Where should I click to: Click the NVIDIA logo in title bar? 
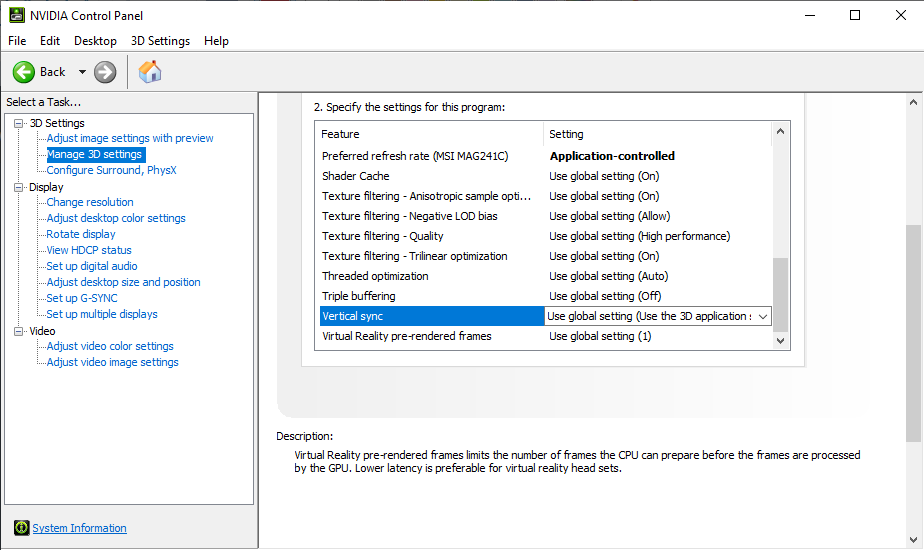coord(17,15)
